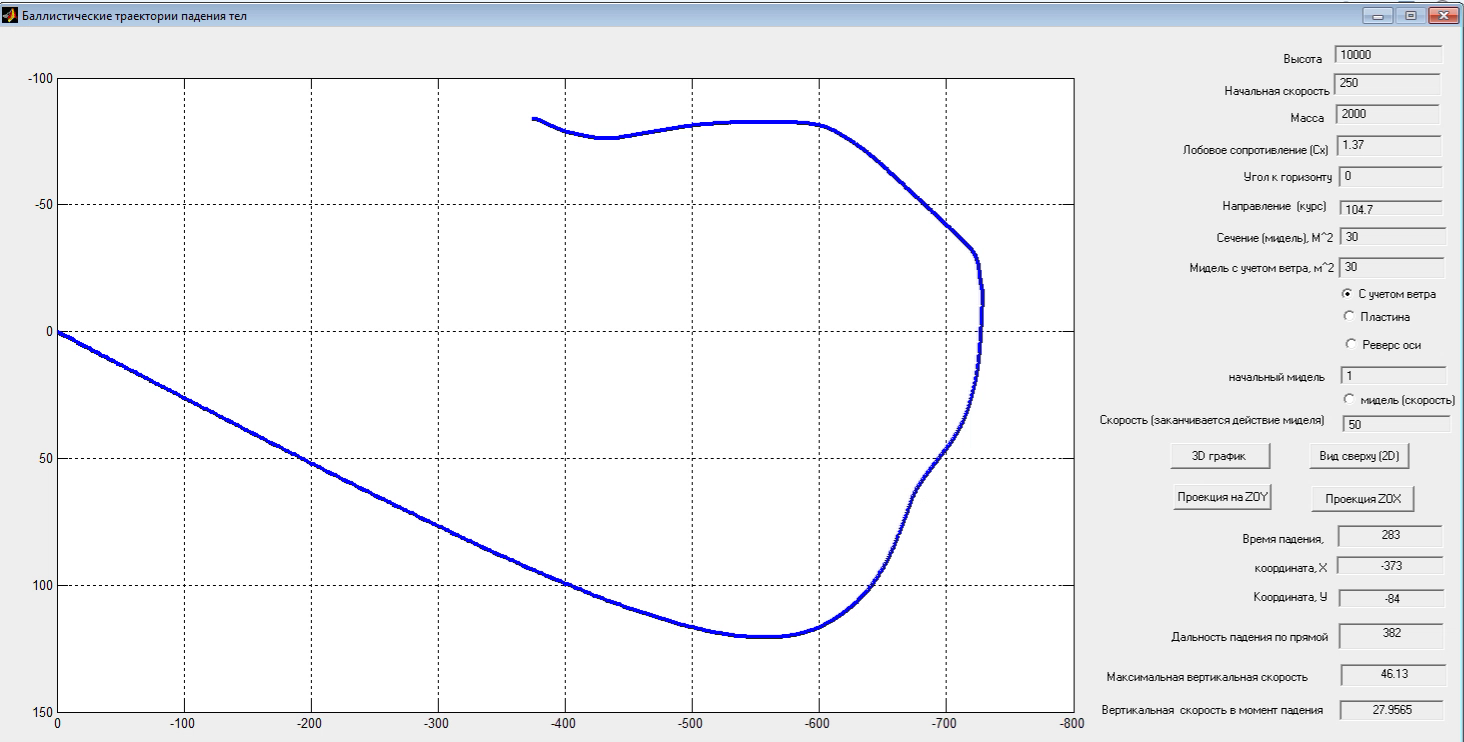Click the y-axis tick label 150
The width and height of the screenshot is (1464, 742).
(41, 712)
